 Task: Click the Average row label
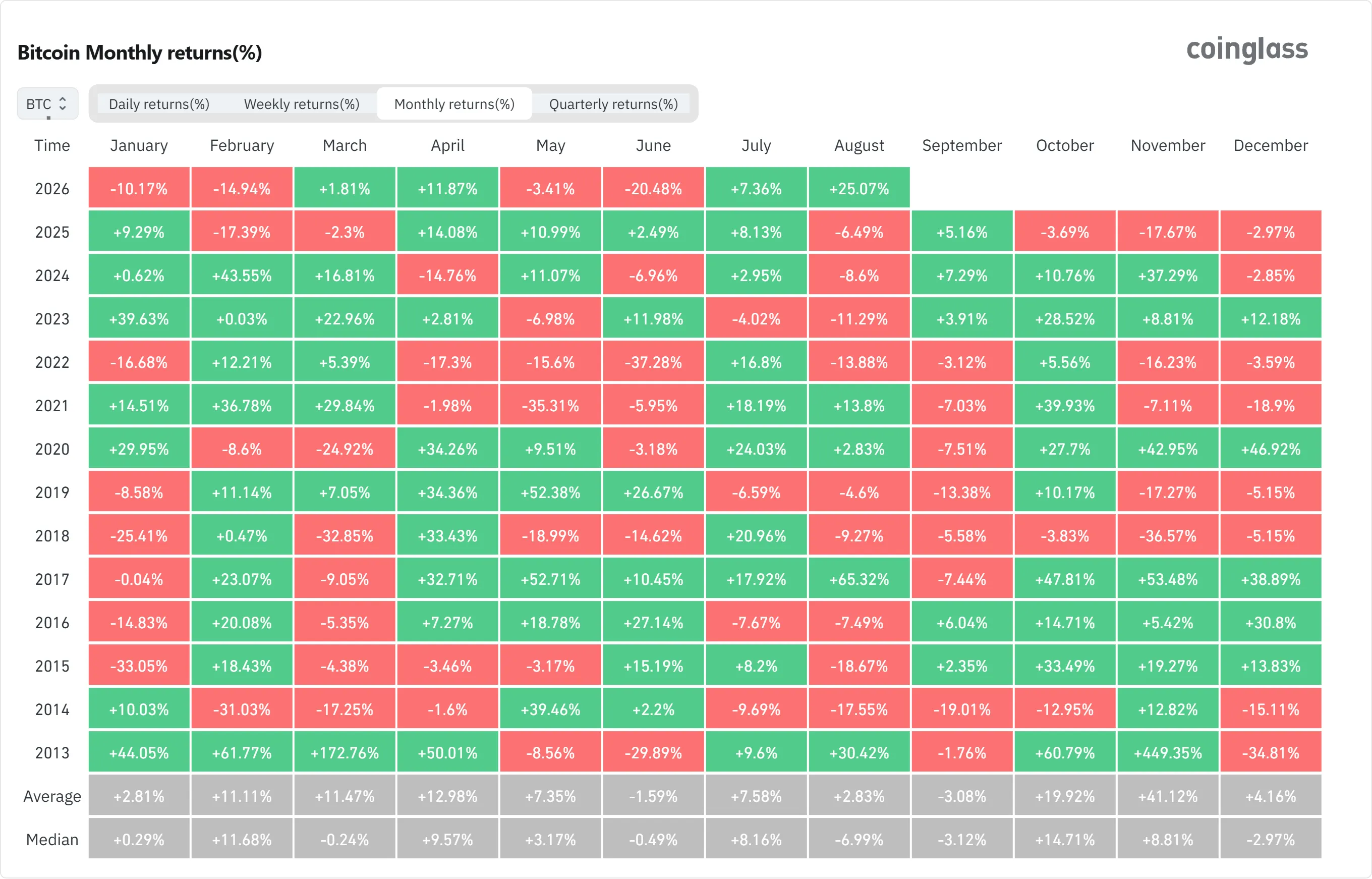coord(52,796)
